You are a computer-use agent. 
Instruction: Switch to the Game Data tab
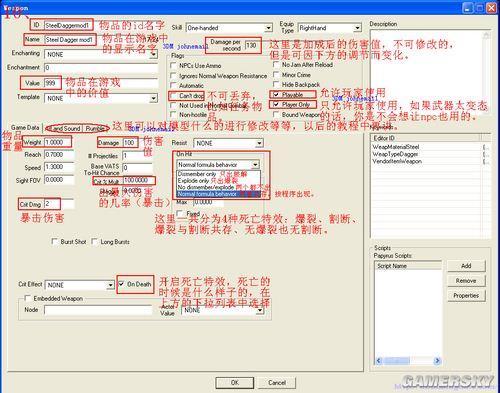tap(25, 127)
